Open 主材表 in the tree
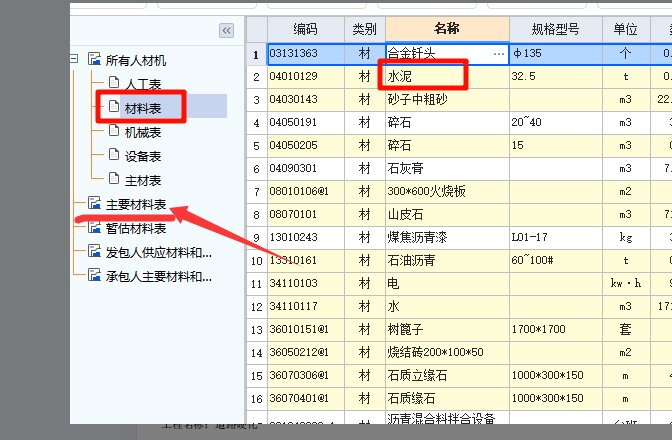This screenshot has height=440, width=672. [143, 180]
